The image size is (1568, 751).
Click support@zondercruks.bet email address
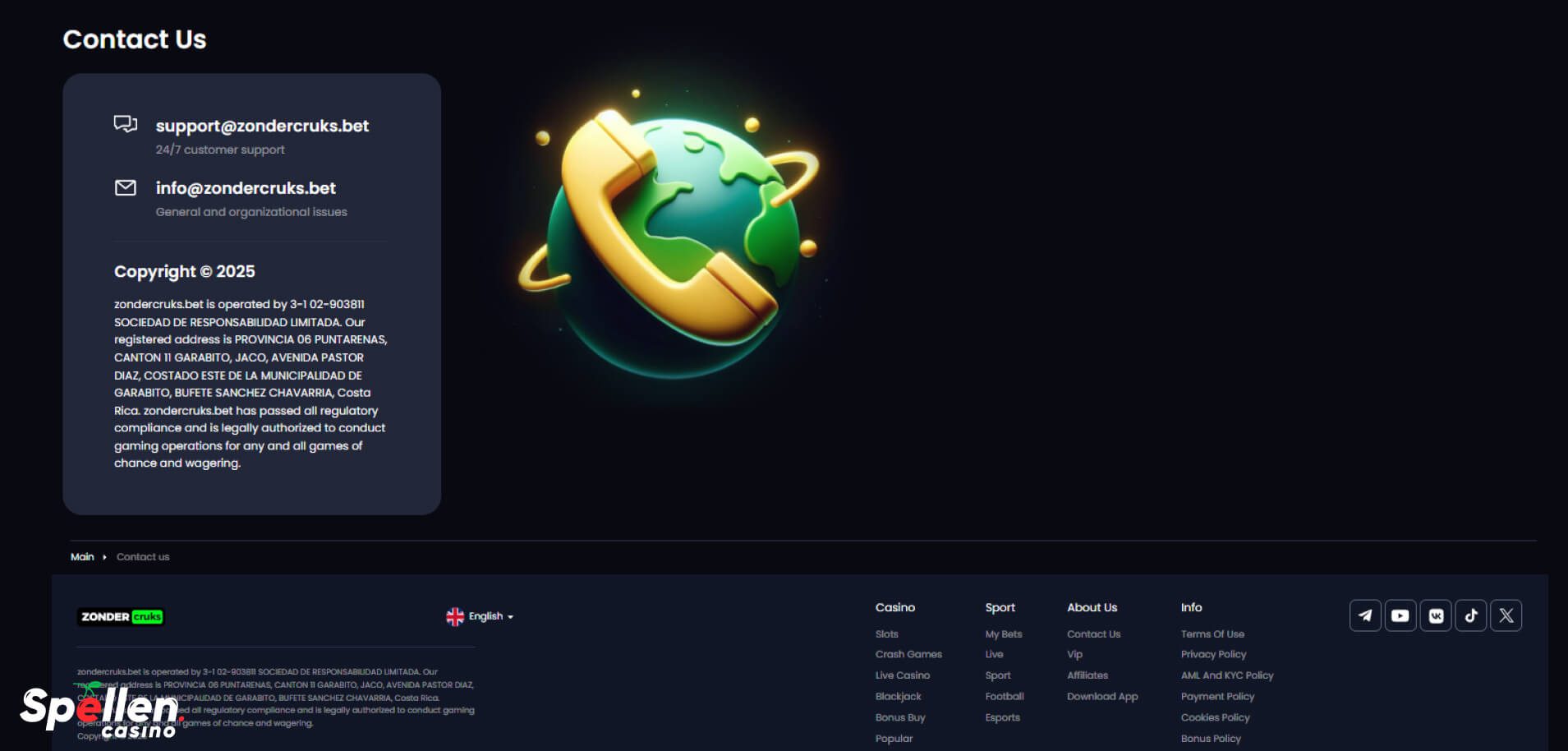262,126
